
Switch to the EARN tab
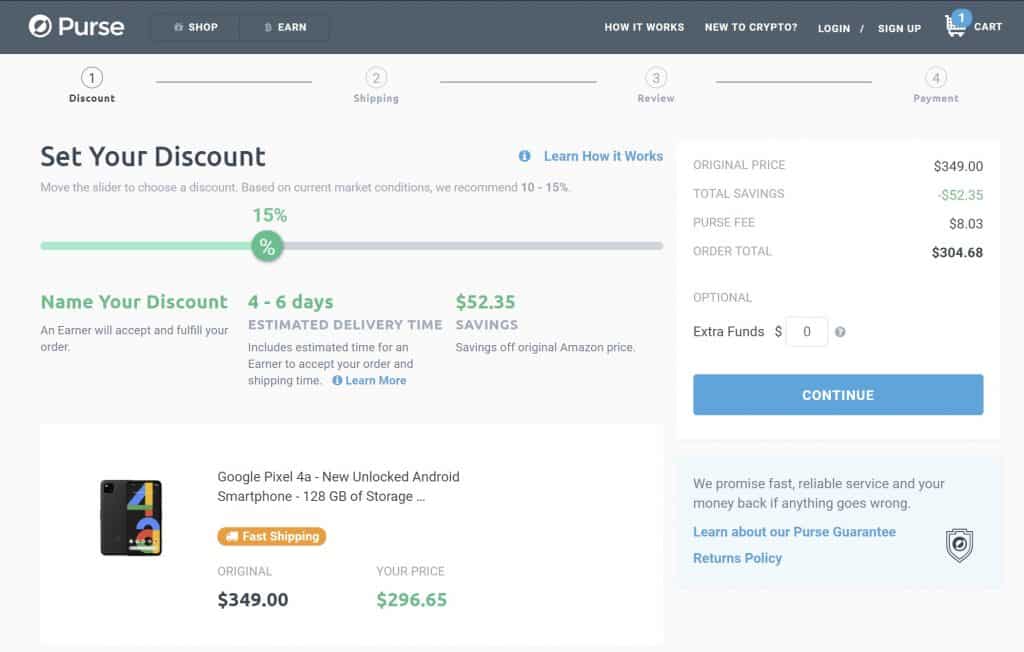tap(285, 27)
